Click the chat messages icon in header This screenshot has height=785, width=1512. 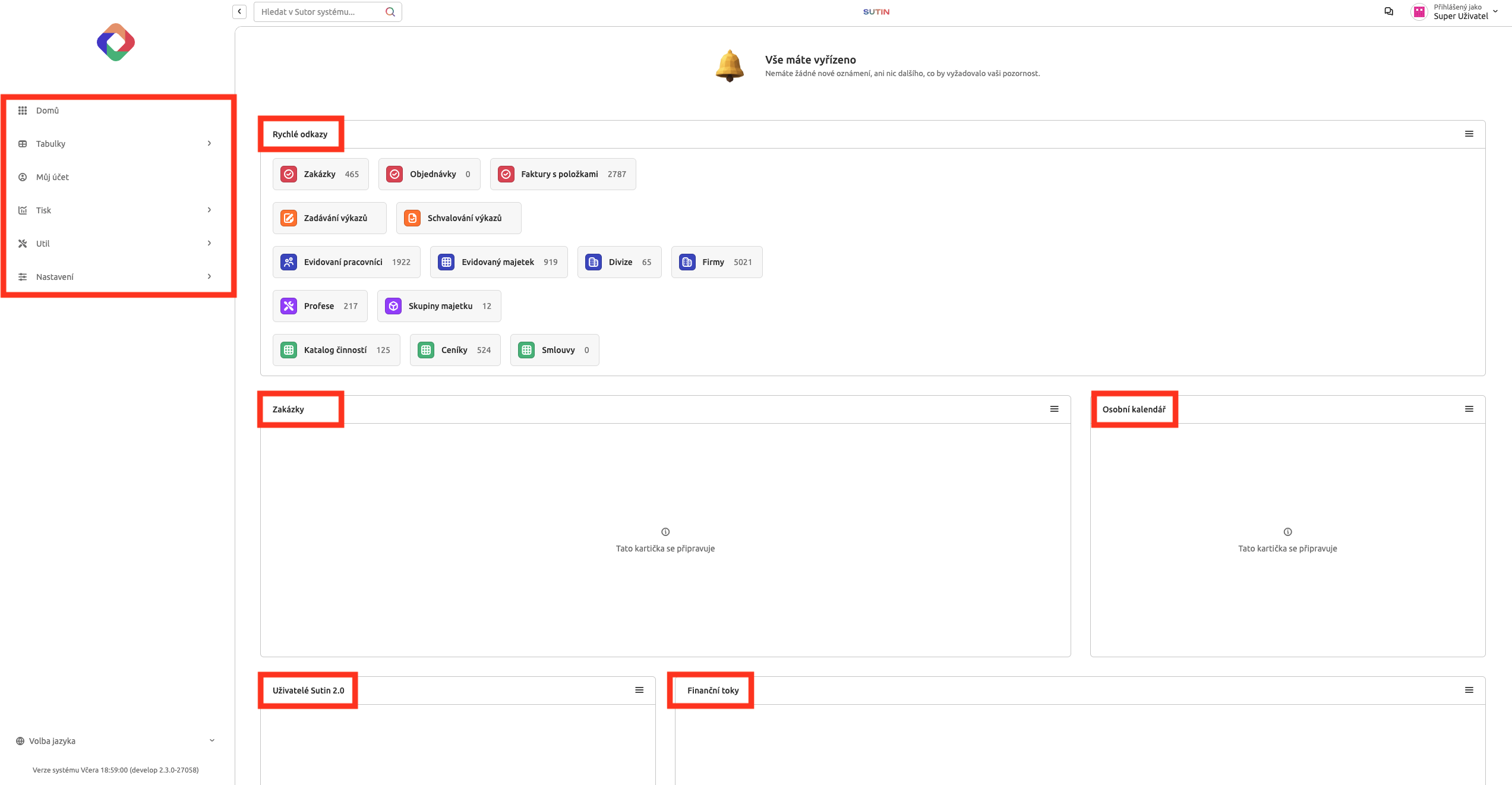click(x=1388, y=11)
